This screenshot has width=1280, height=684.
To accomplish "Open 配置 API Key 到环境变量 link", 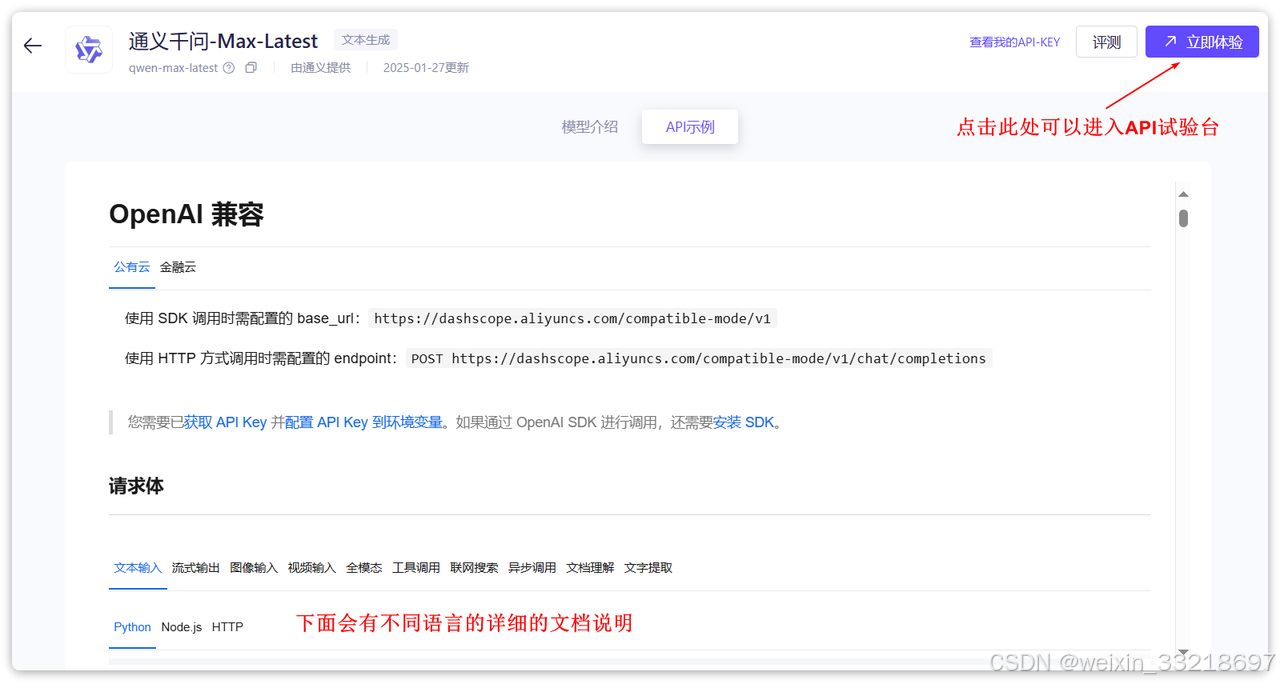I will (364, 422).
